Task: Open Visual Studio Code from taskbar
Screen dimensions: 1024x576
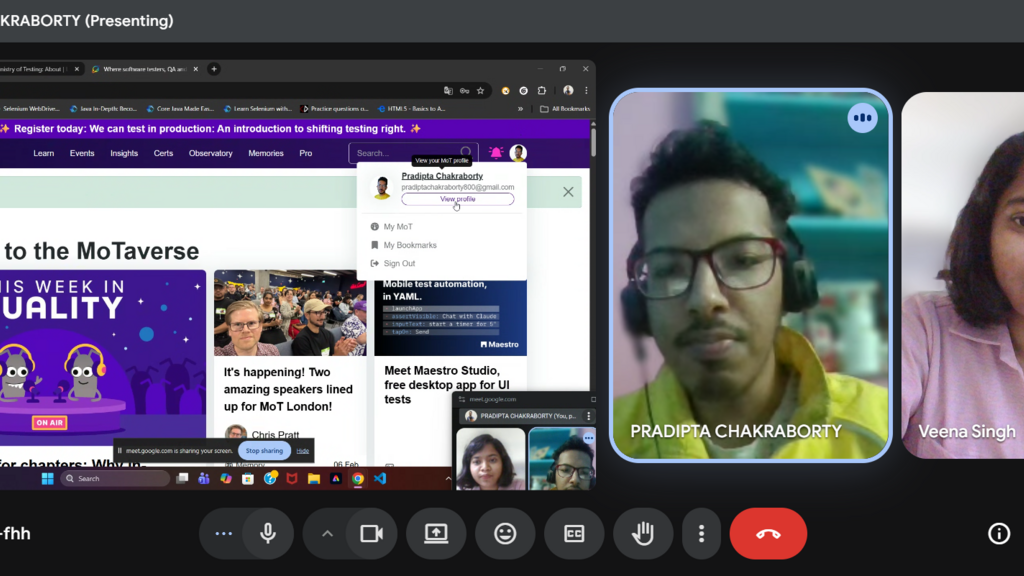Action: 380,479
